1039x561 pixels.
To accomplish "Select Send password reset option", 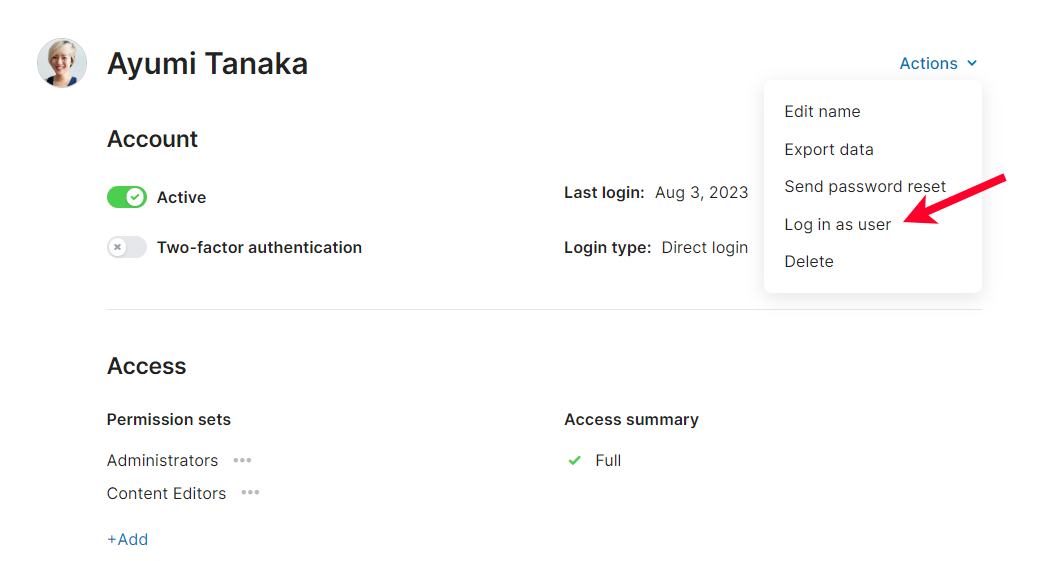I will [864, 186].
